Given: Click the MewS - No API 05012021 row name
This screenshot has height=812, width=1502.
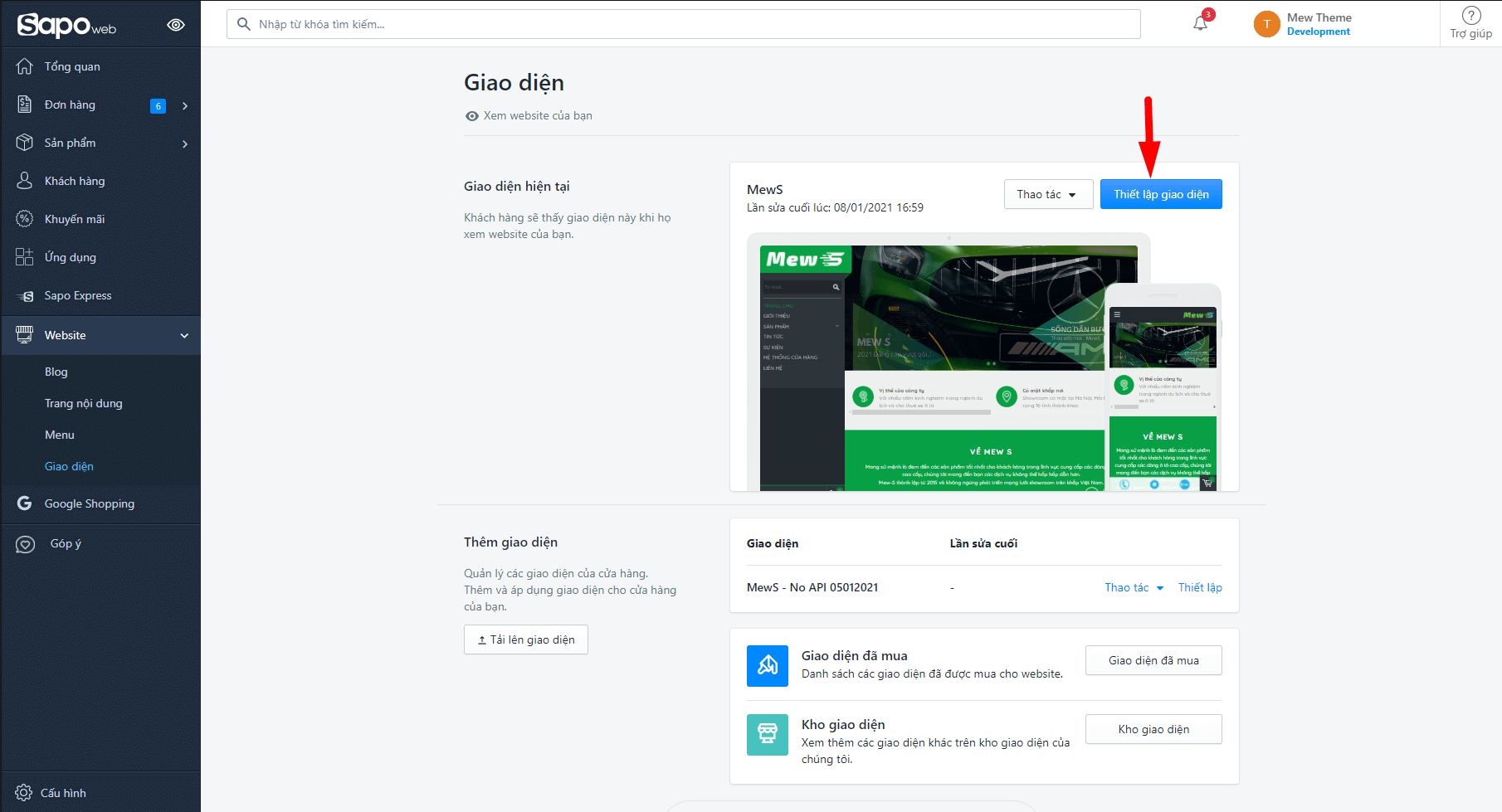Looking at the screenshot, I should pyautogui.click(x=812, y=587).
